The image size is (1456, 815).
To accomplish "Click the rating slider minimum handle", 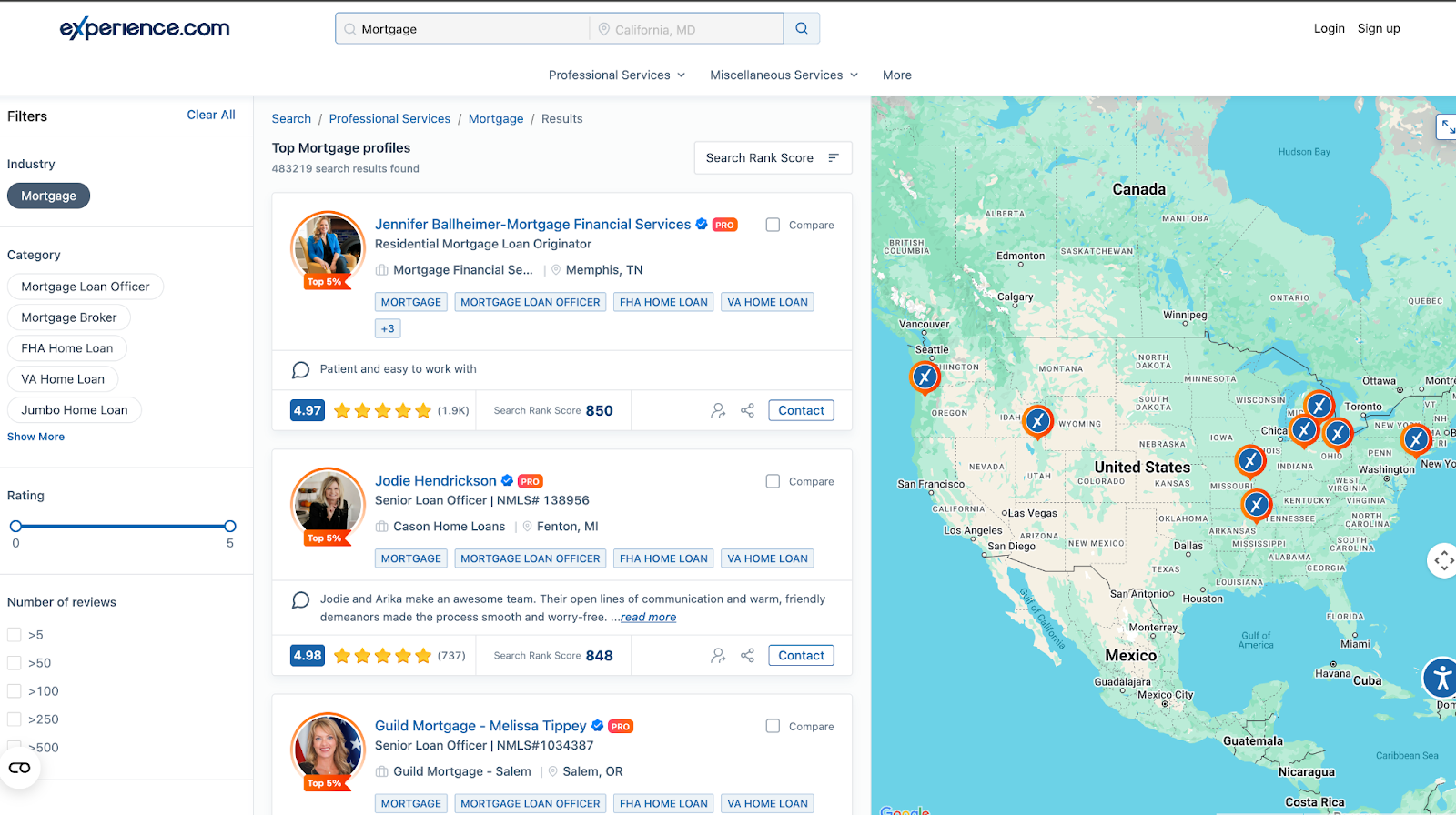I will click(15, 526).
